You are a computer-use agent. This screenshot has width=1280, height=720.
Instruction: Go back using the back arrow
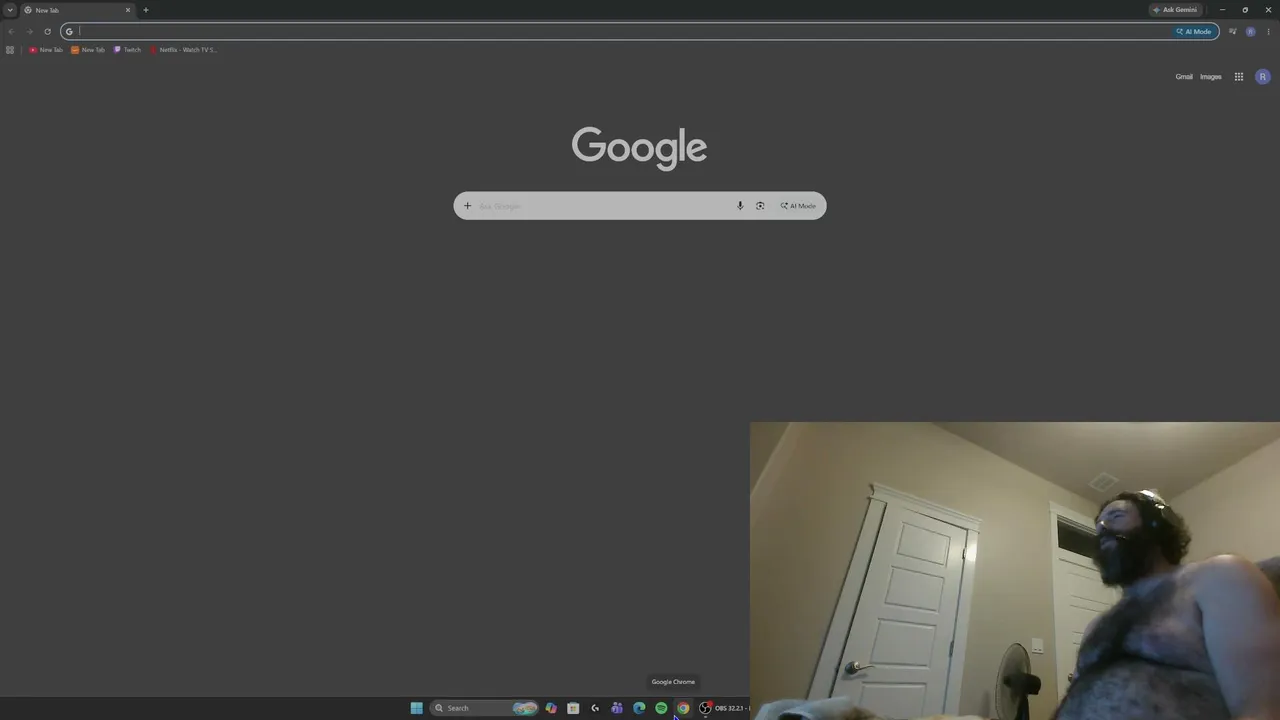click(x=11, y=31)
